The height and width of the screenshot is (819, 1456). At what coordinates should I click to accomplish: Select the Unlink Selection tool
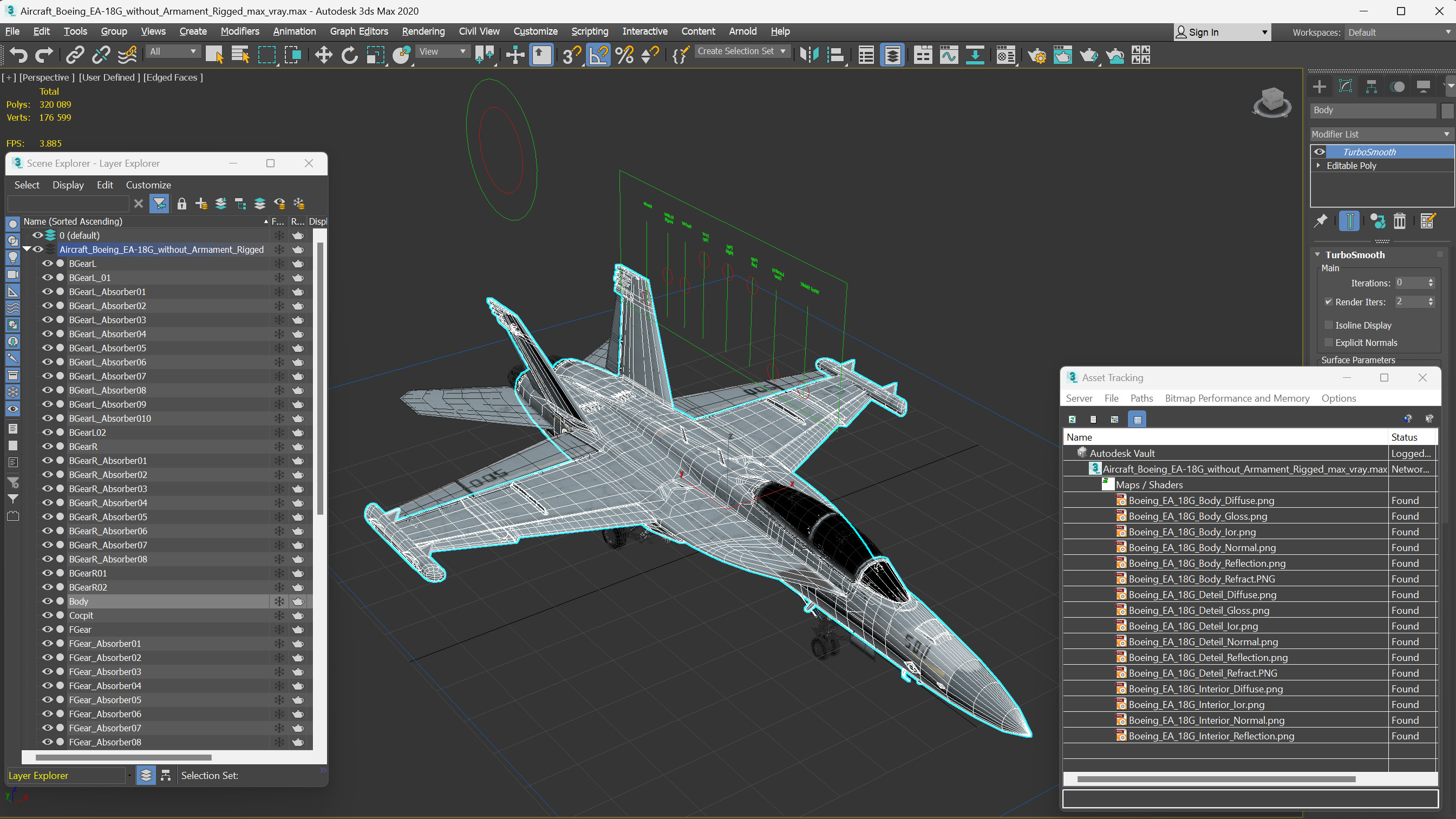(101, 55)
